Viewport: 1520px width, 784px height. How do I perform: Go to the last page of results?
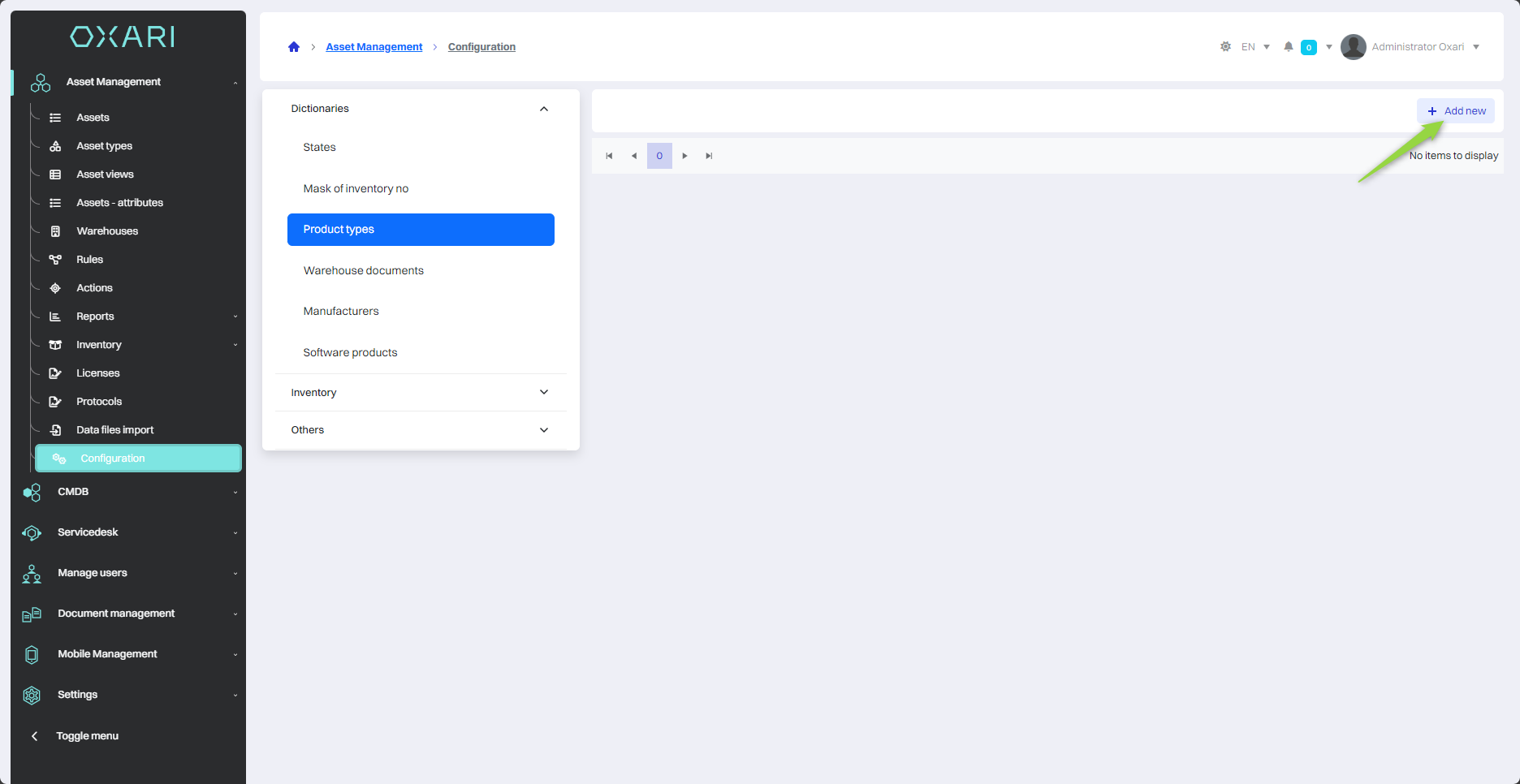click(x=709, y=156)
